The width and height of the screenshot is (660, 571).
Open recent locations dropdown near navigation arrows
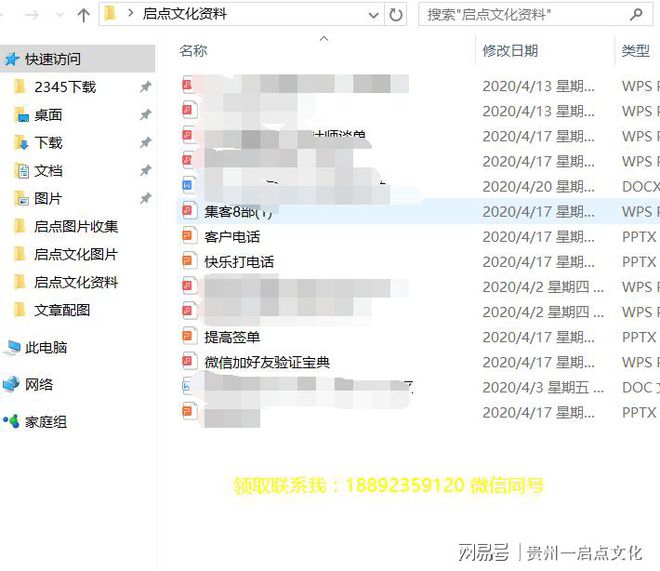click(x=59, y=15)
